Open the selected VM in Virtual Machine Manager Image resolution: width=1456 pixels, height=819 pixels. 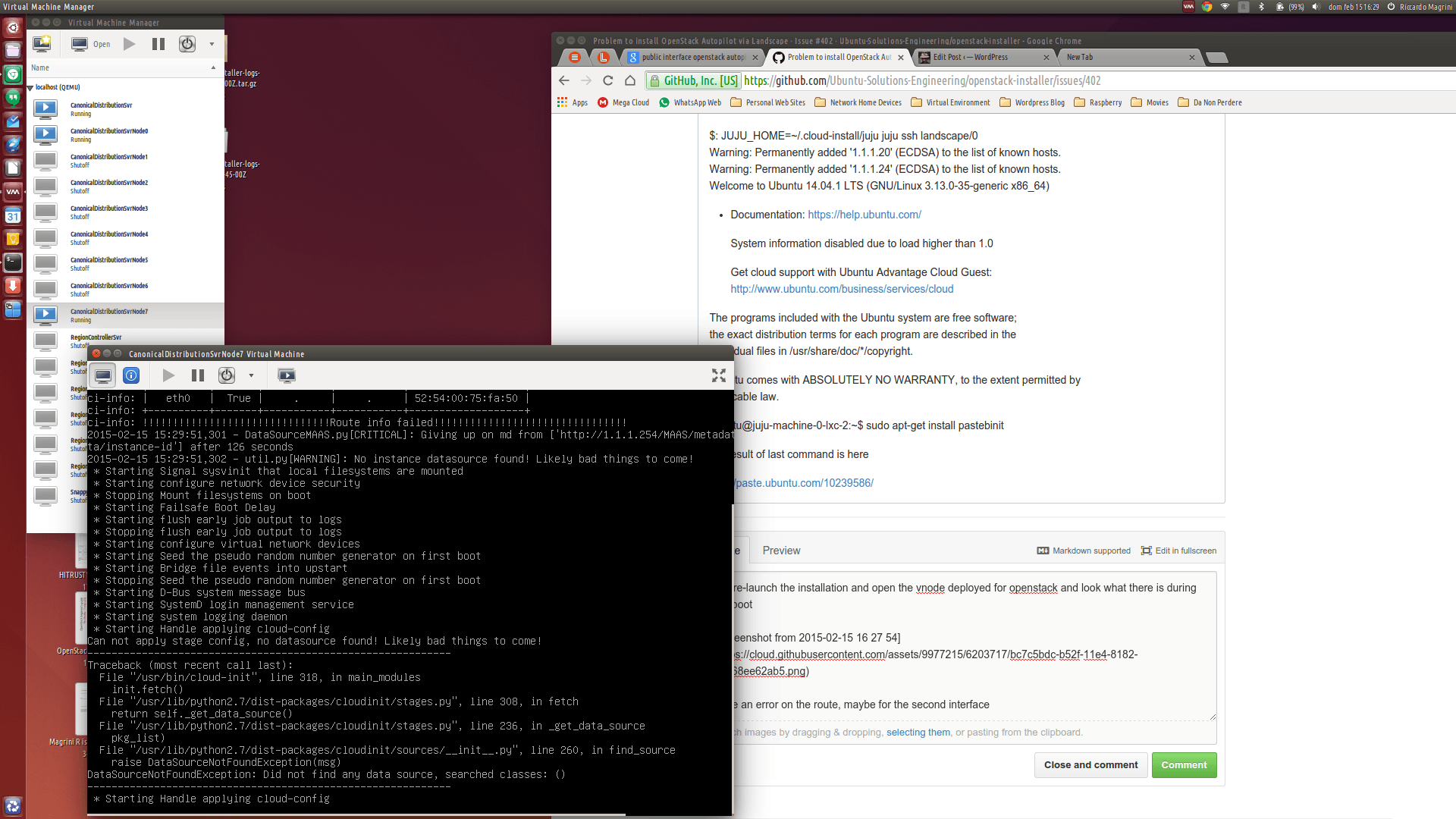coord(91,44)
